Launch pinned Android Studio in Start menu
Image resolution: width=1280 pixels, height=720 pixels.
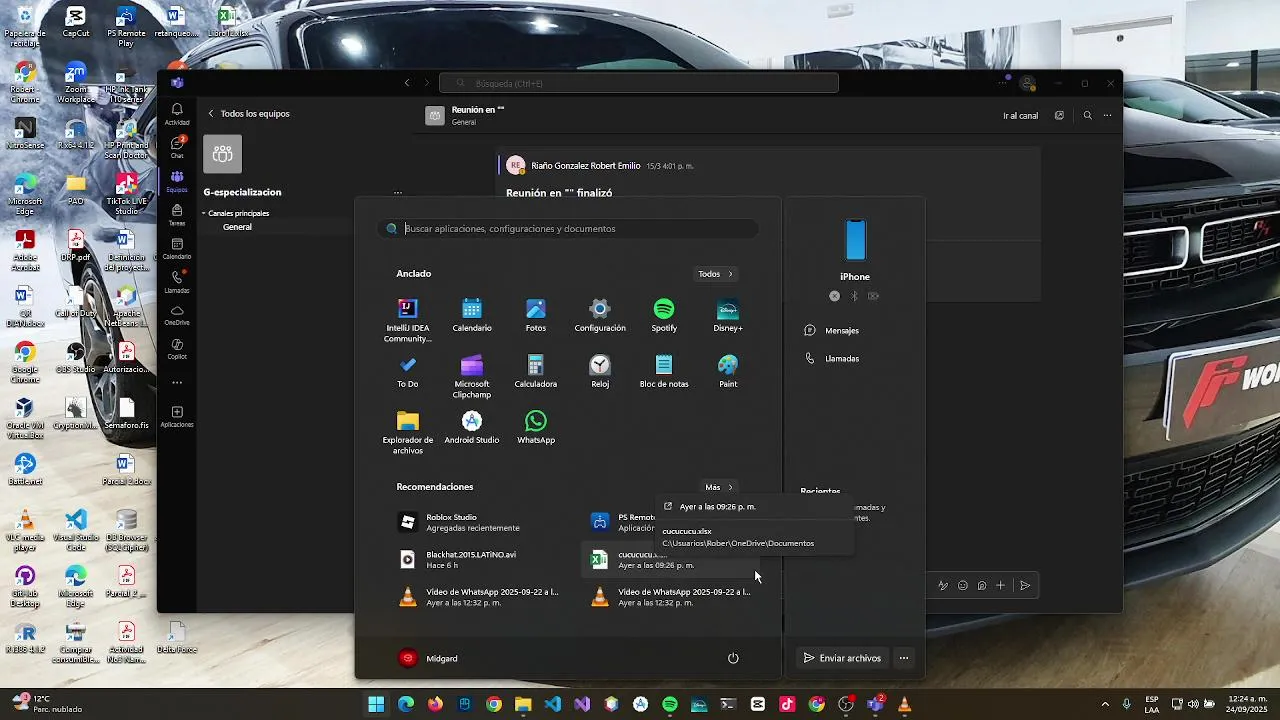pos(472,427)
